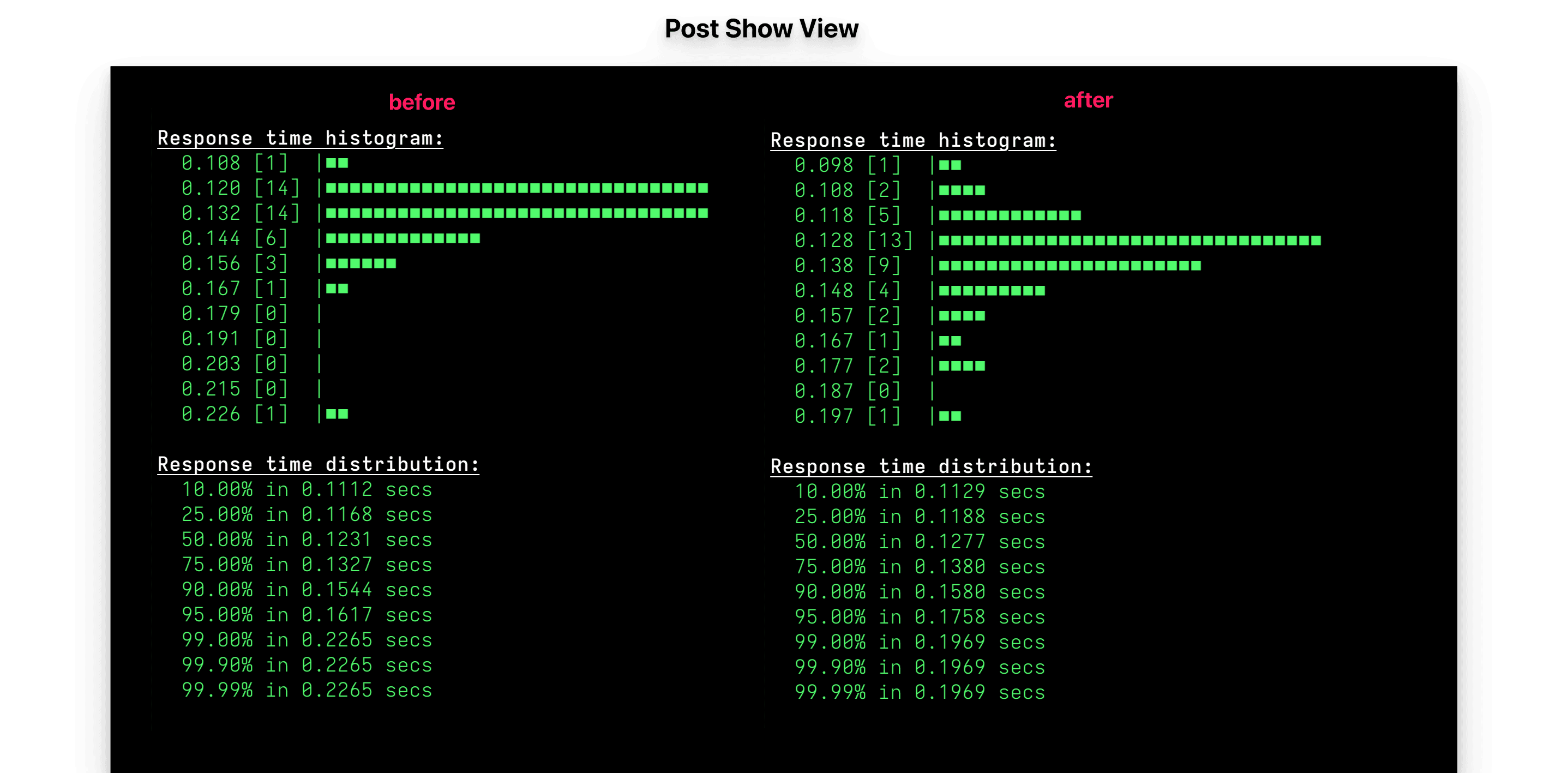Click histogram row '0.157 [2]'
1568x773 pixels.
pyautogui.click(x=890, y=315)
